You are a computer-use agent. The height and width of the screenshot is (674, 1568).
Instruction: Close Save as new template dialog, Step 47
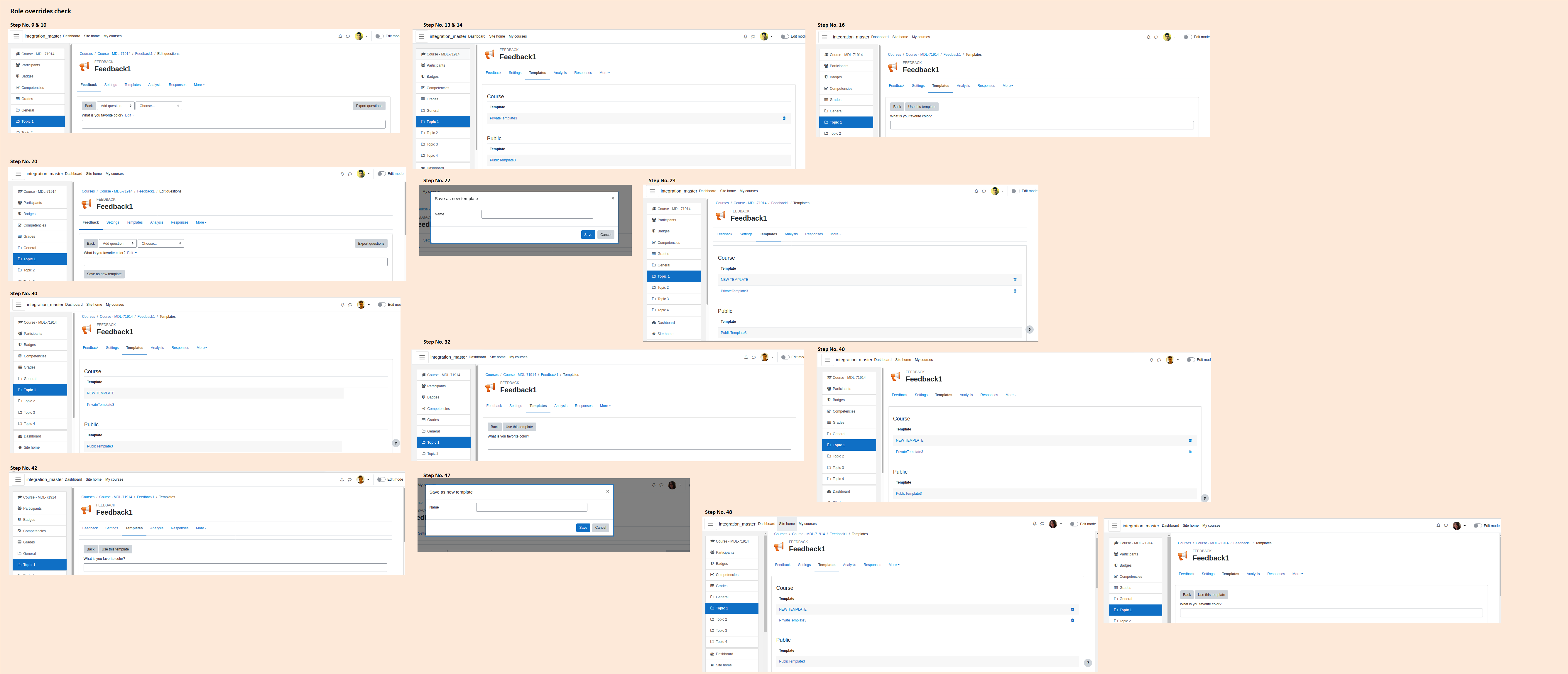tap(607, 491)
